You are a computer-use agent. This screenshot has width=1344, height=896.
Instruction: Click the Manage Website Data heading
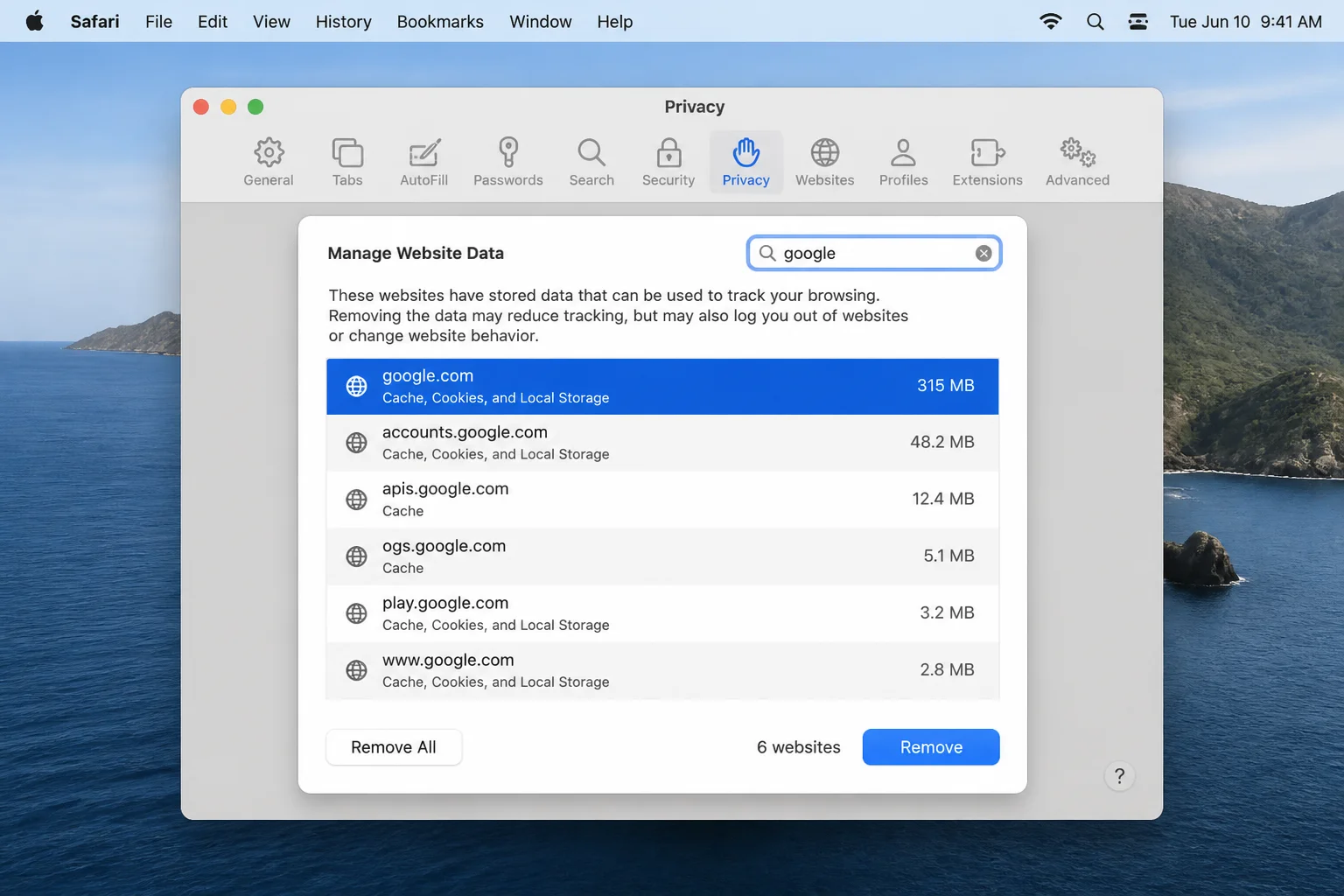[416, 253]
